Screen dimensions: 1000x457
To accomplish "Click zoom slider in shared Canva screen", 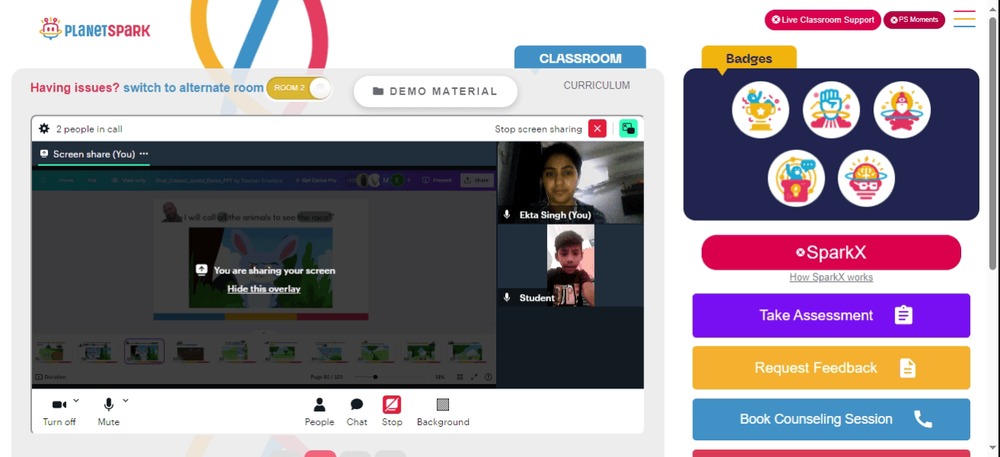I will (x=389, y=377).
